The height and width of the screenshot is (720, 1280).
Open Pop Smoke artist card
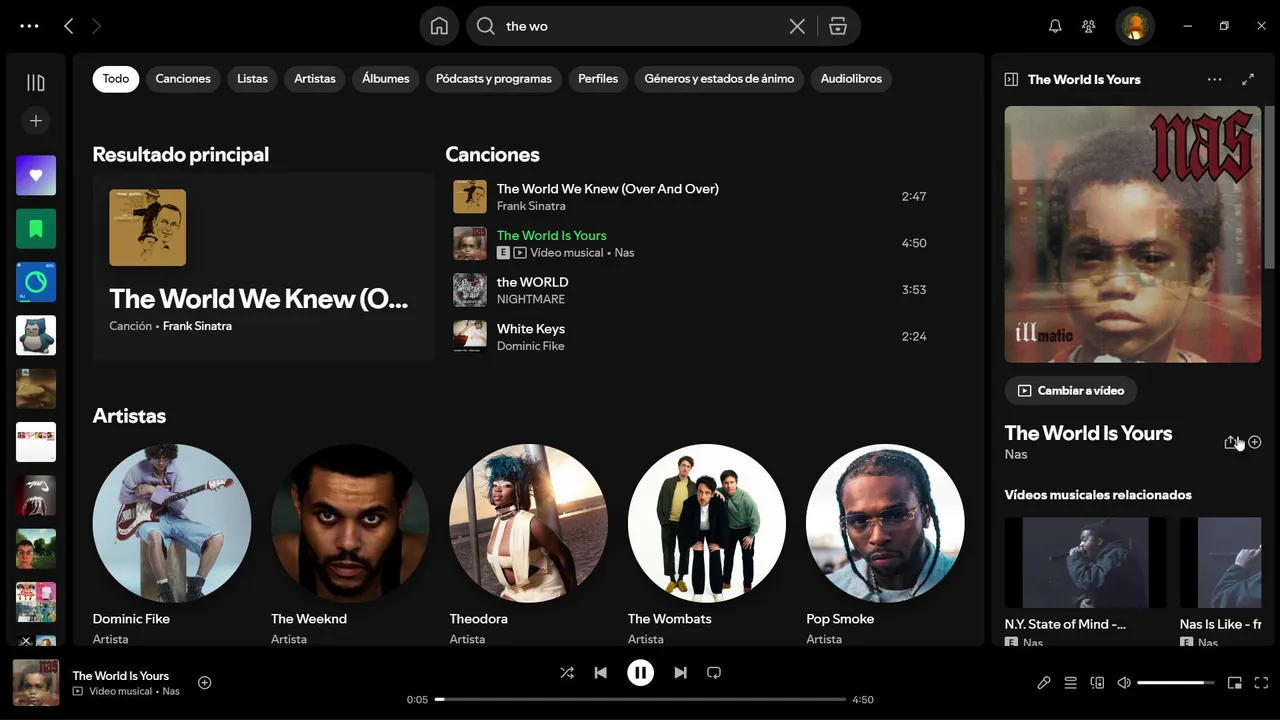coord(885,545)
